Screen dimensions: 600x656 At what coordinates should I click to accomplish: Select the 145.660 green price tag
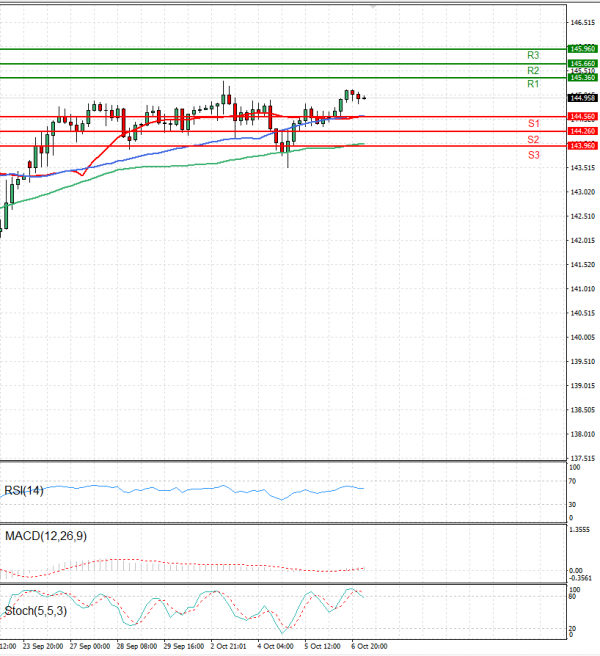[x=582, y=64]
